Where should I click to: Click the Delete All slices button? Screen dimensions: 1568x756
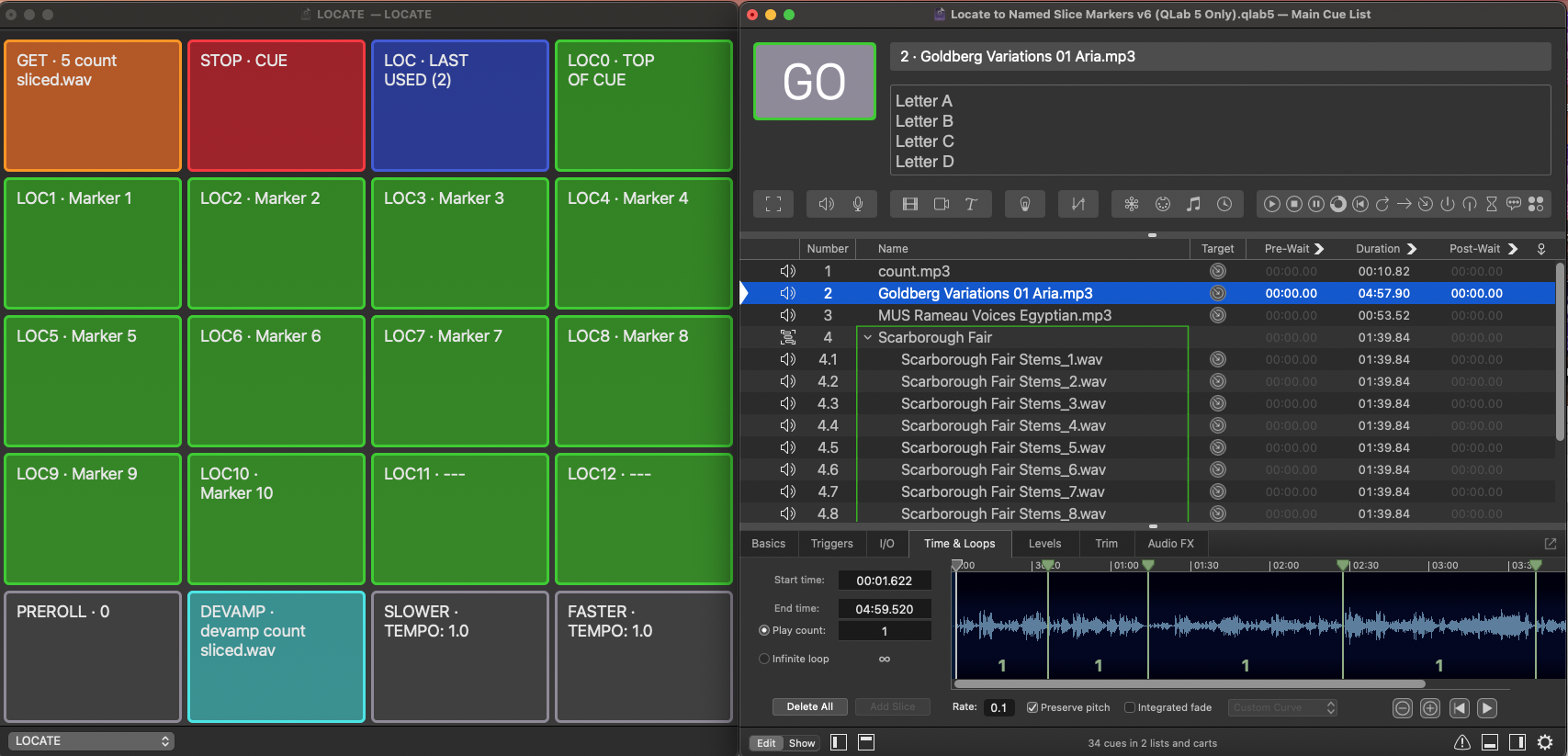(809, 706)
